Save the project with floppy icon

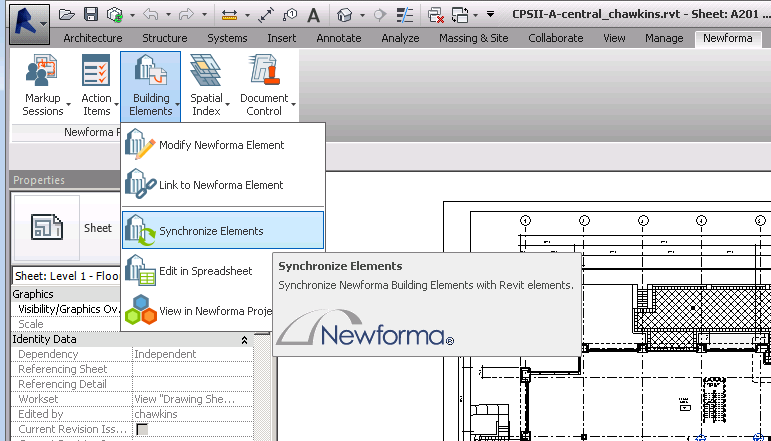click(90, 14)
